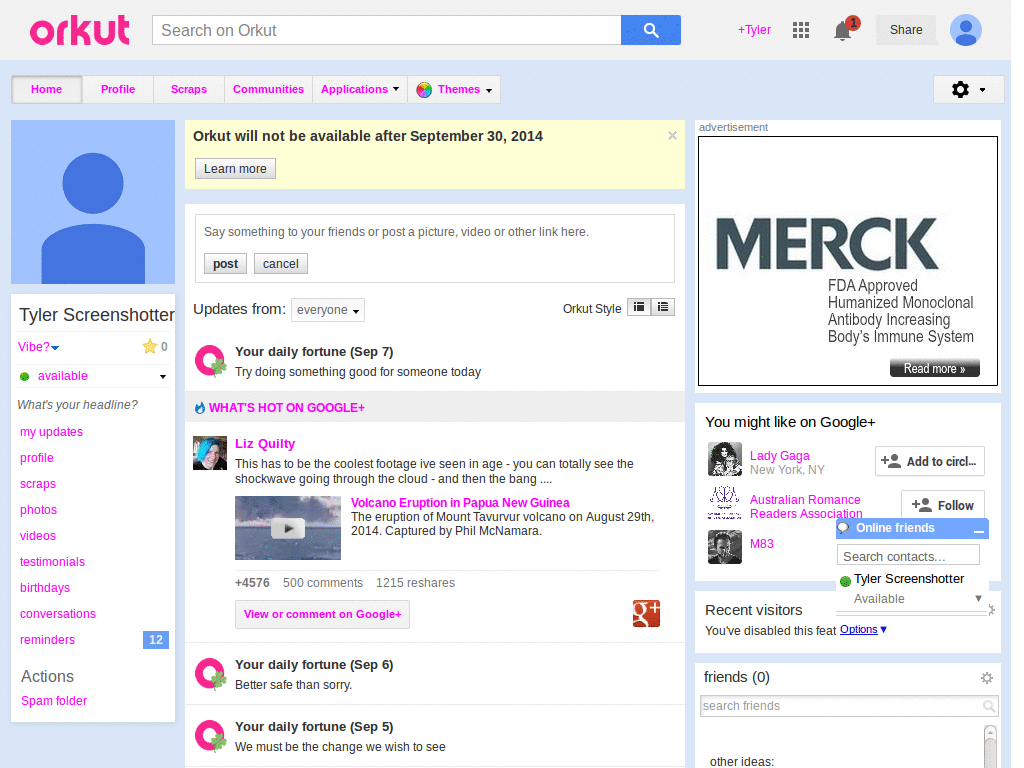1024x768 pixels.
Task: Open the Communities tab
Action: pos(268,89)
